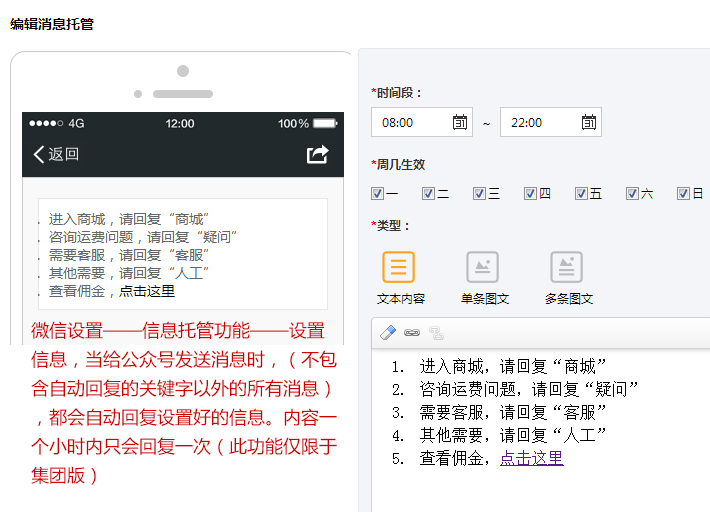Choose the 单条图文 single article type
The height and width of the screenshot is (512, 710).
(x=483, y=267)
